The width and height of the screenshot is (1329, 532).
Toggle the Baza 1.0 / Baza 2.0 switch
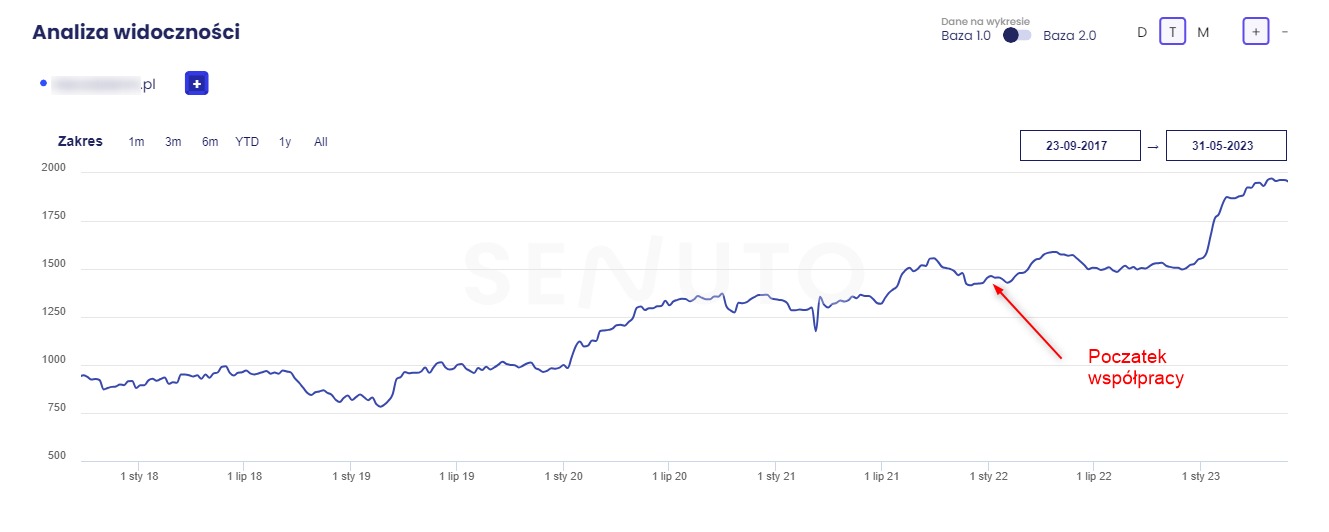(1017, 35)
